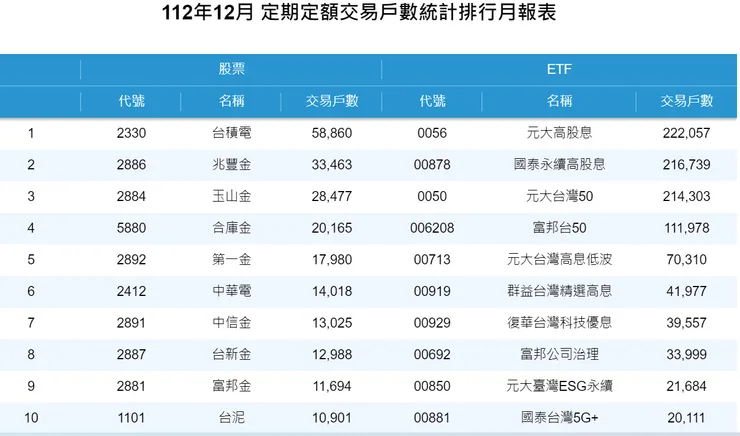The height and width of the screenshot is (436, 740).
Task: Click ETF code 00919
Action: 432,291
